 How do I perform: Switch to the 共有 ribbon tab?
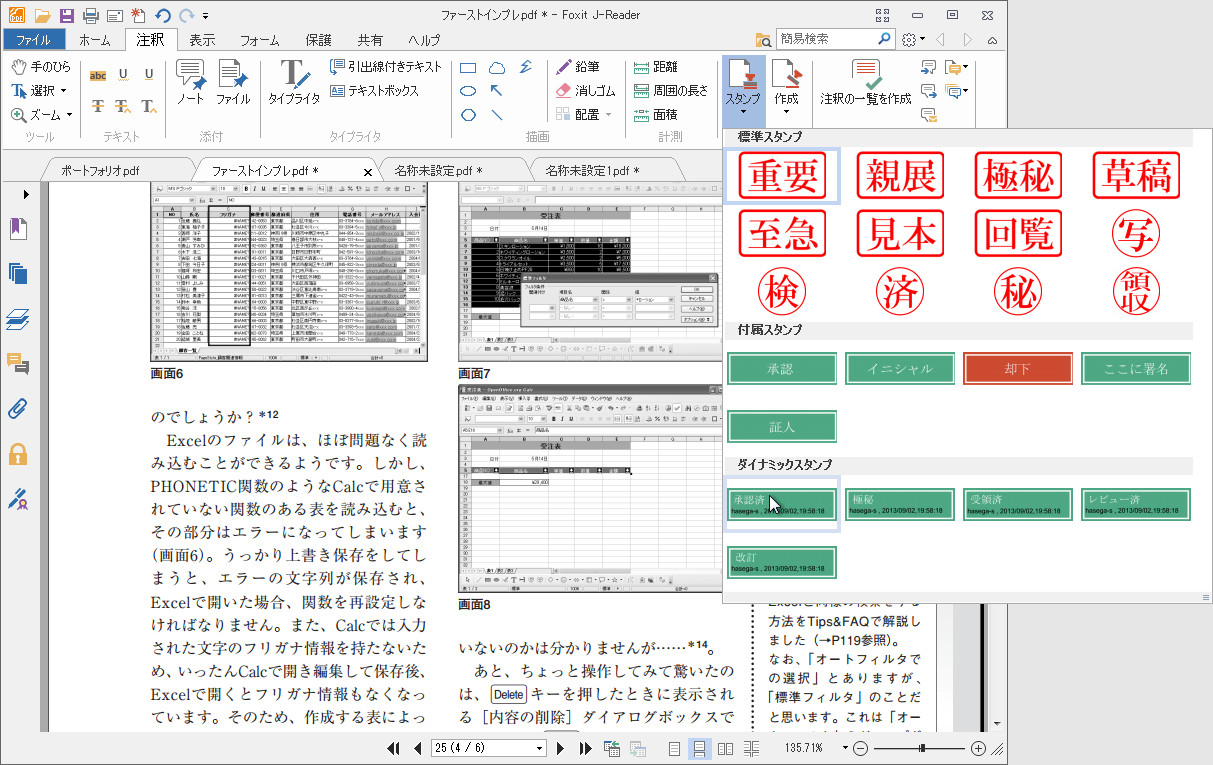[370, 40]
